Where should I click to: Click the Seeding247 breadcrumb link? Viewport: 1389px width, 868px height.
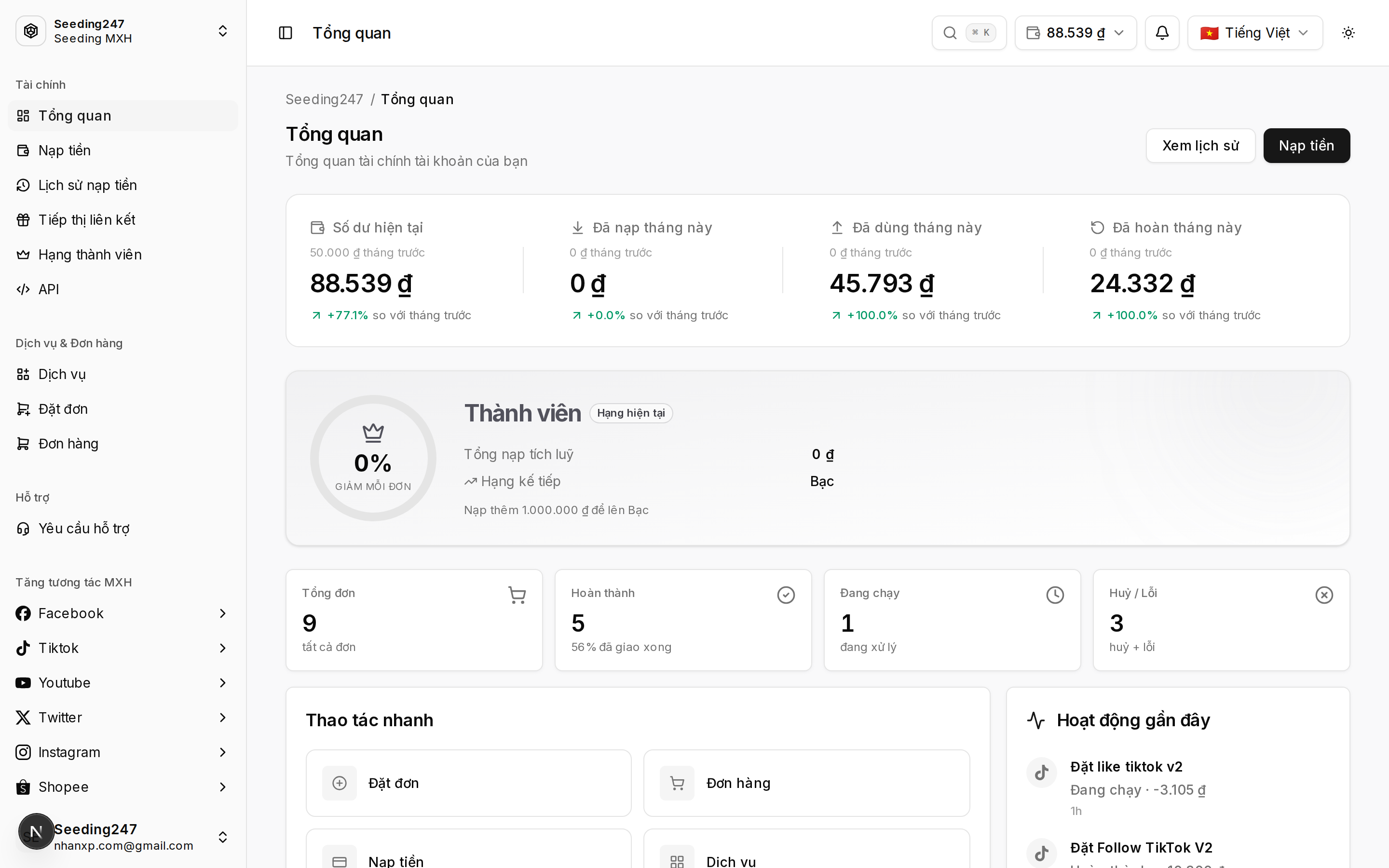pyautogui.click(x=324, y=99)
